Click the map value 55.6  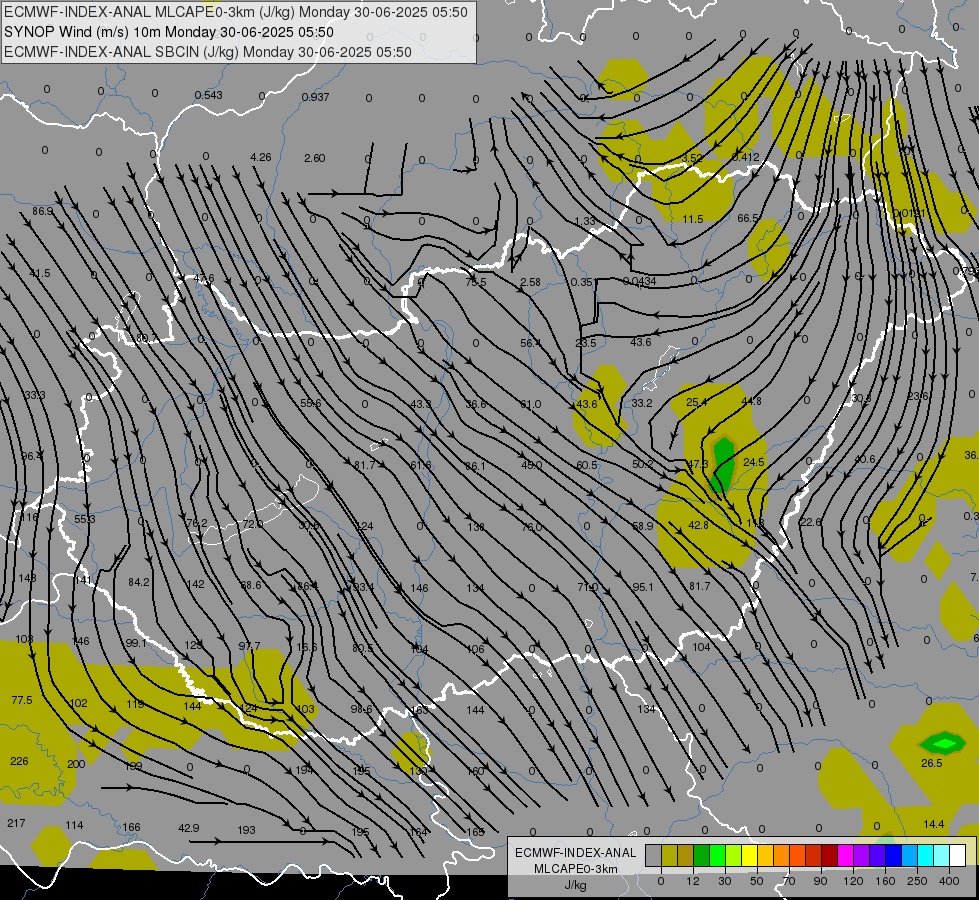pyautogui.click(x=311, y=403)
